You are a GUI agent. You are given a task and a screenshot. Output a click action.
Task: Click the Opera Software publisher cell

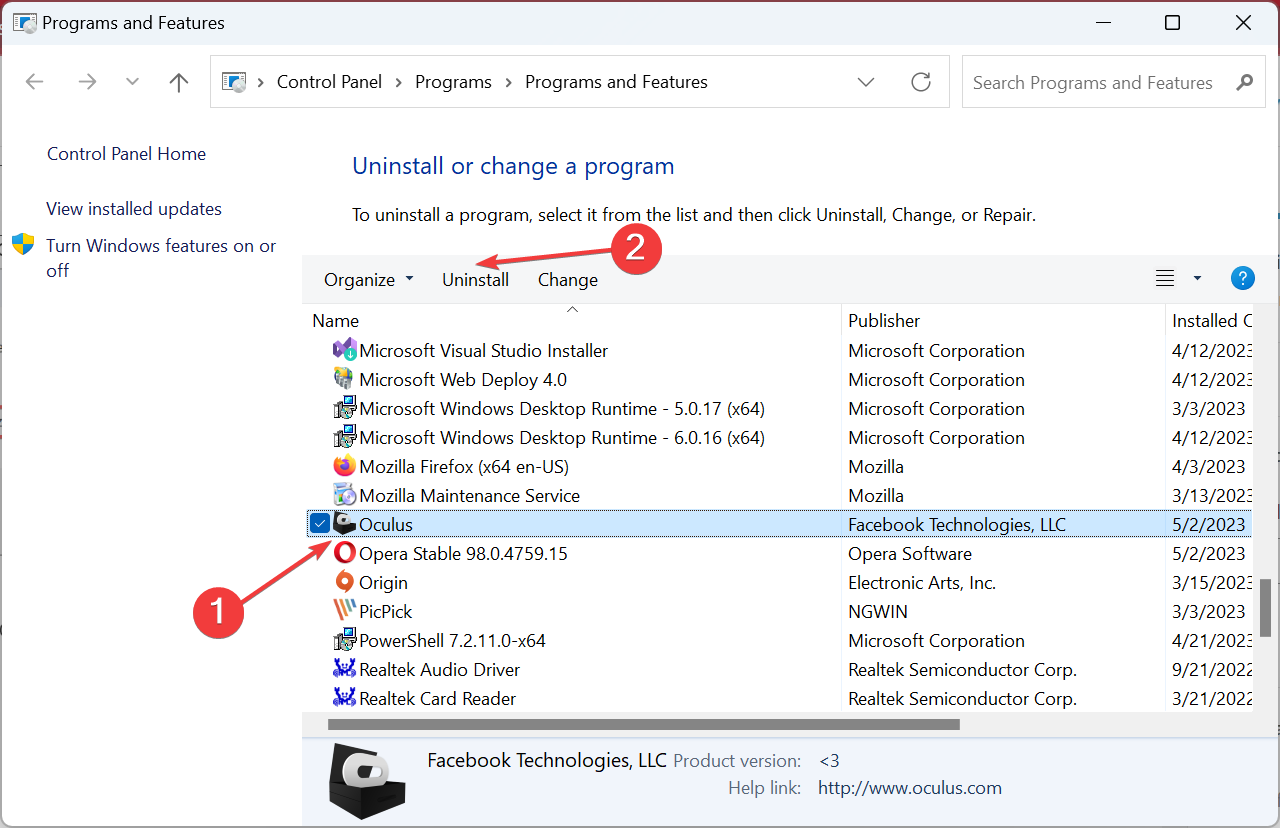coord(910,553)
